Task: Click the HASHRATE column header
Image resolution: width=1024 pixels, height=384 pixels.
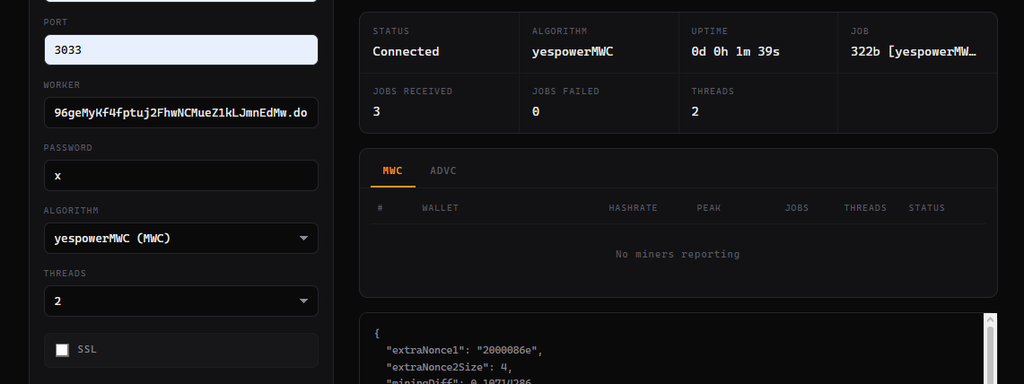Action: point(633,208)
